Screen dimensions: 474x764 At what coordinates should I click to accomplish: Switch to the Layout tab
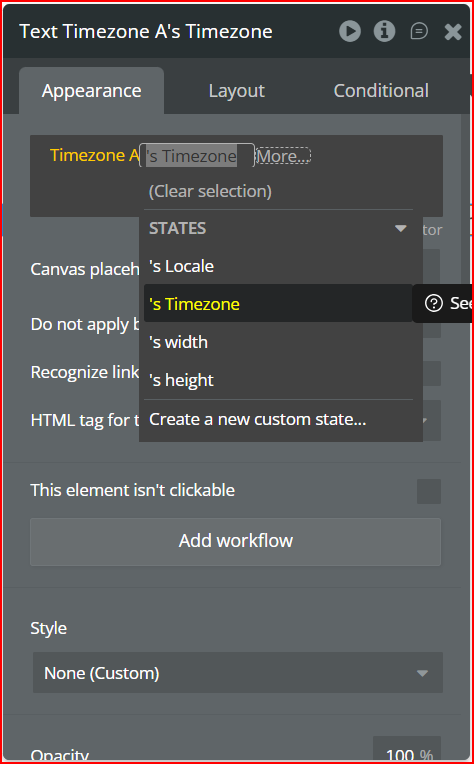tap(236, 91)
